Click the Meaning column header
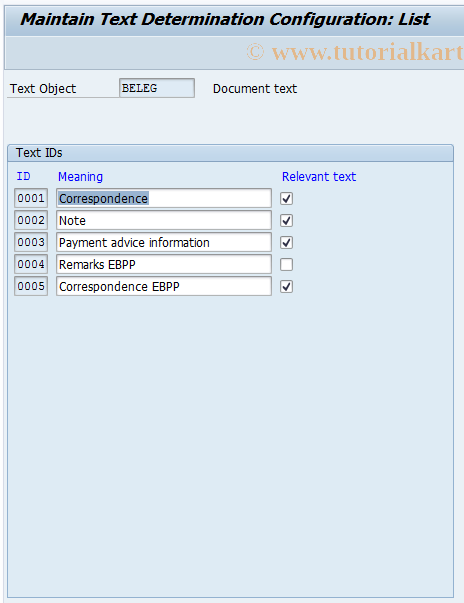 [x=80, y=177]
